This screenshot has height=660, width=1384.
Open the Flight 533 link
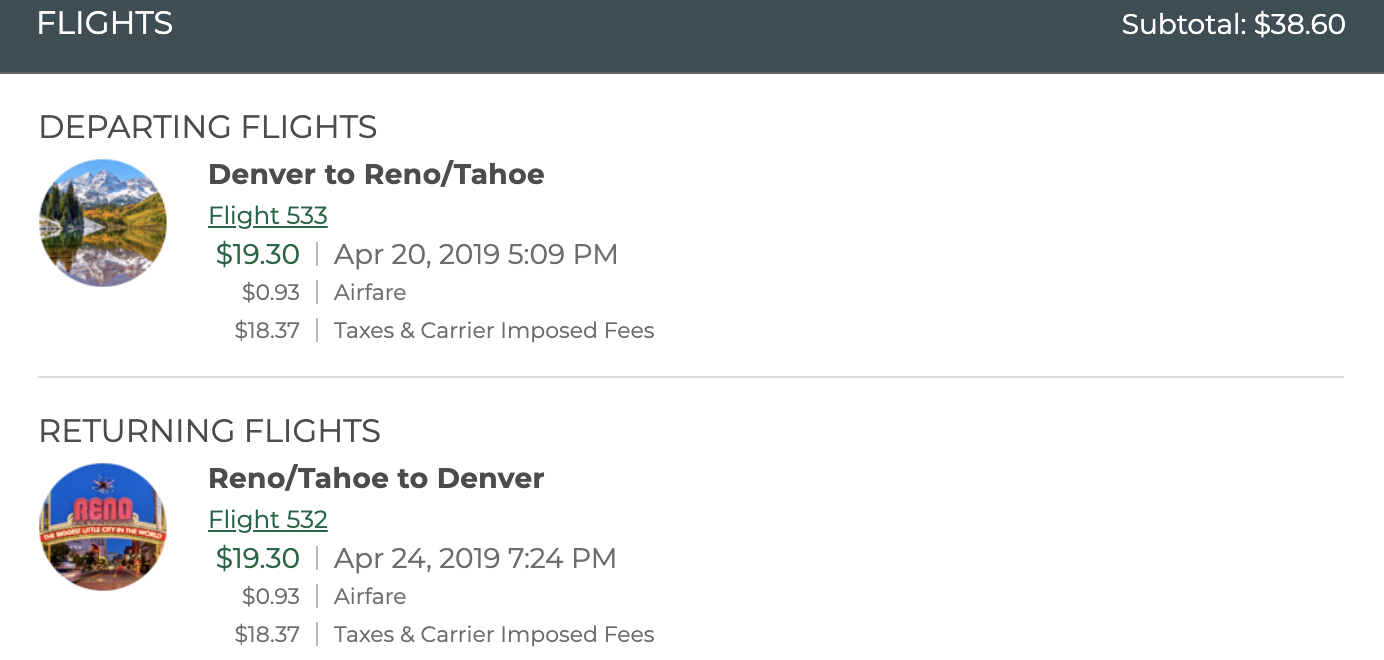[x=267, y=216]
